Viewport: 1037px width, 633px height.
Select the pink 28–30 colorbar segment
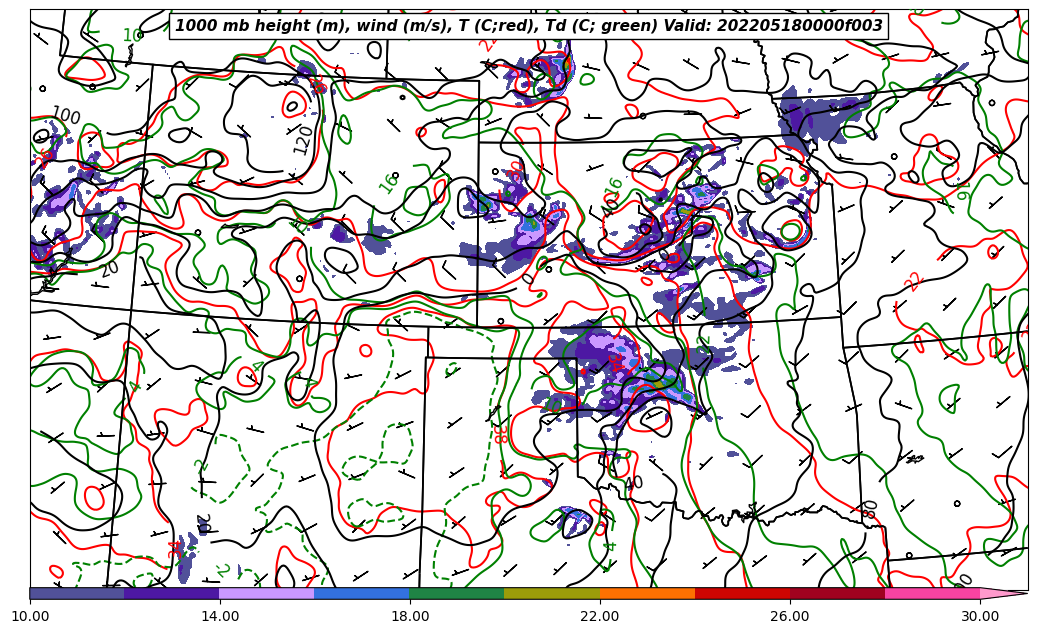point(933,593)
